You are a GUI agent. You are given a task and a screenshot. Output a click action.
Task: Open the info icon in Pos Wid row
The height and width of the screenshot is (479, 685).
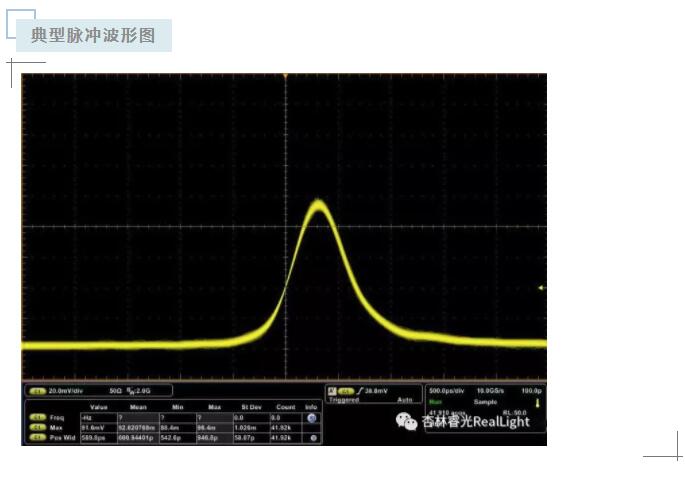pyautogui.click(x=312, y=438)
